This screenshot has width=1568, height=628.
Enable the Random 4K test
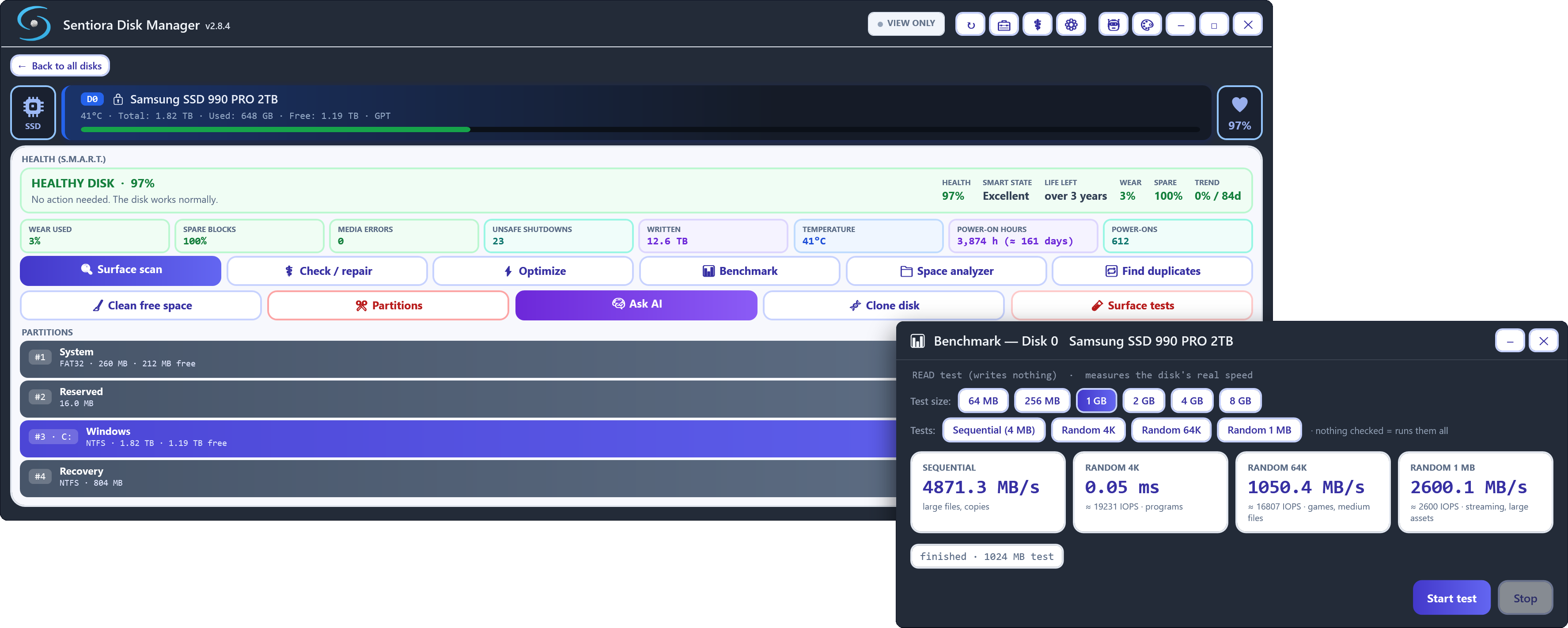tap(1088, 430)
